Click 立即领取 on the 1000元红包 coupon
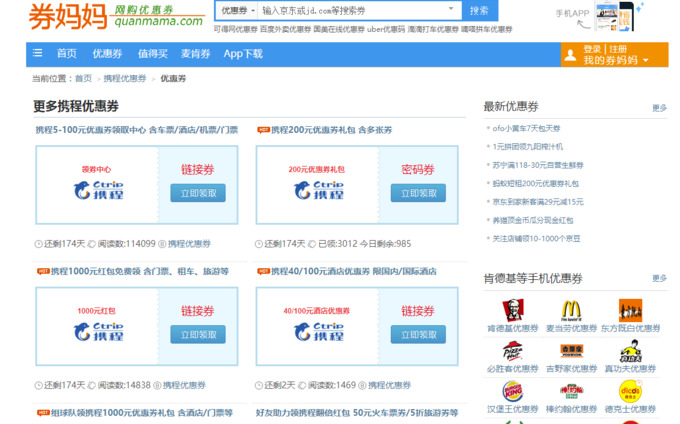The image size is (680, 424). tap(198, 334)
